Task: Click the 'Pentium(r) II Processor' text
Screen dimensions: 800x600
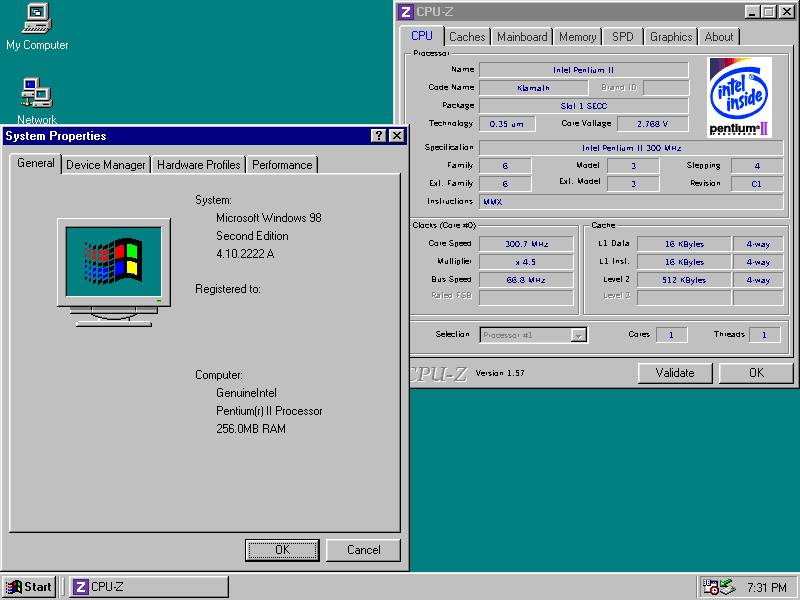Action: point(269,411)
